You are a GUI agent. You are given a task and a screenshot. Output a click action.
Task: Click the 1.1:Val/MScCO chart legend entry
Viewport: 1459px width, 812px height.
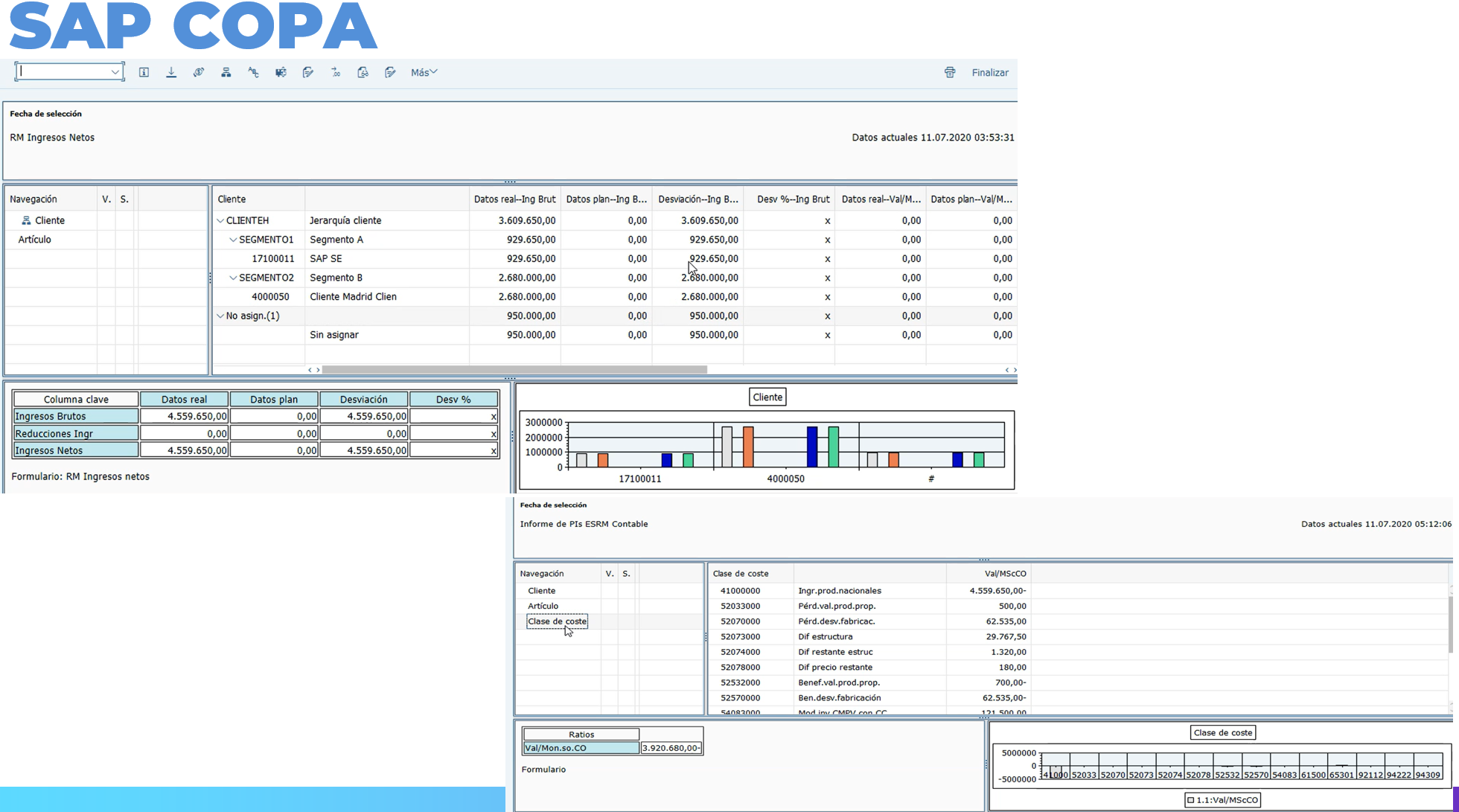click(x=1222, y=800)
